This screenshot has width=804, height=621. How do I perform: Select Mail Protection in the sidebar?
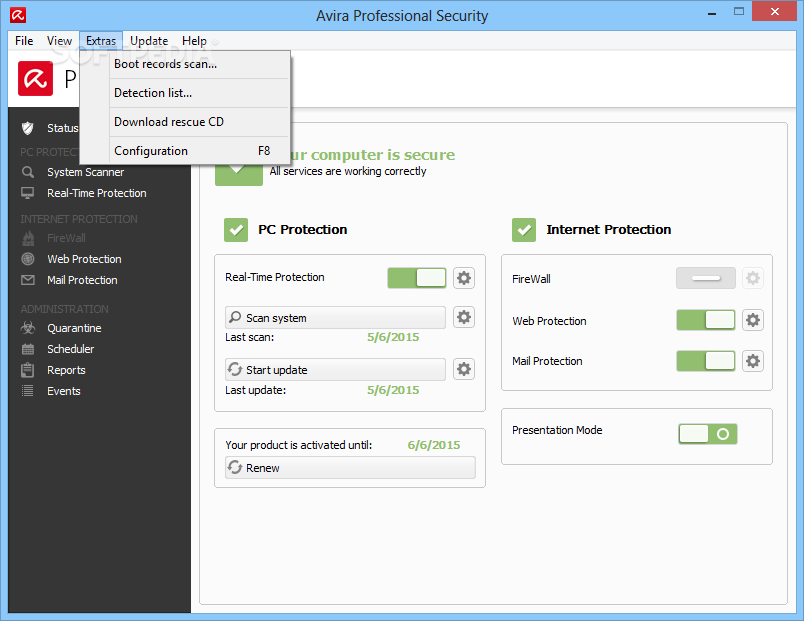point(83,280)
